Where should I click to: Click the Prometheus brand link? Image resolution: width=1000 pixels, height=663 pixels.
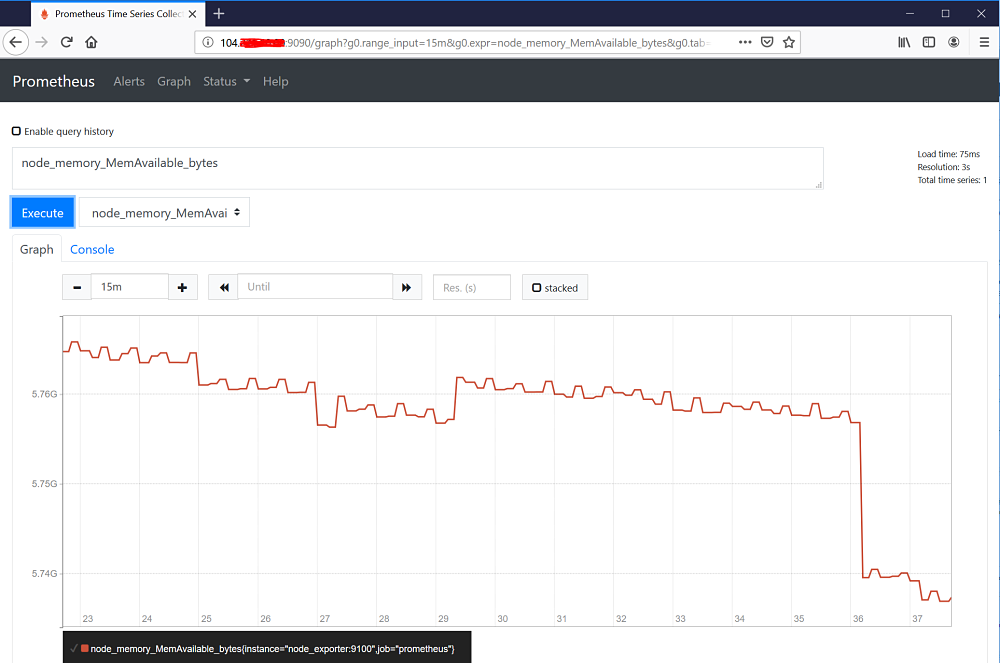[x=54, y=82]
